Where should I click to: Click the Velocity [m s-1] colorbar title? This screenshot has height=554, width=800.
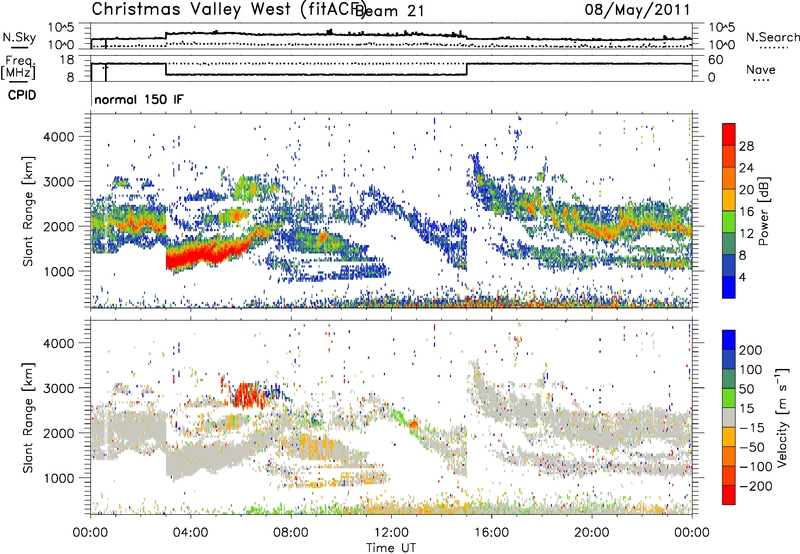781,417
